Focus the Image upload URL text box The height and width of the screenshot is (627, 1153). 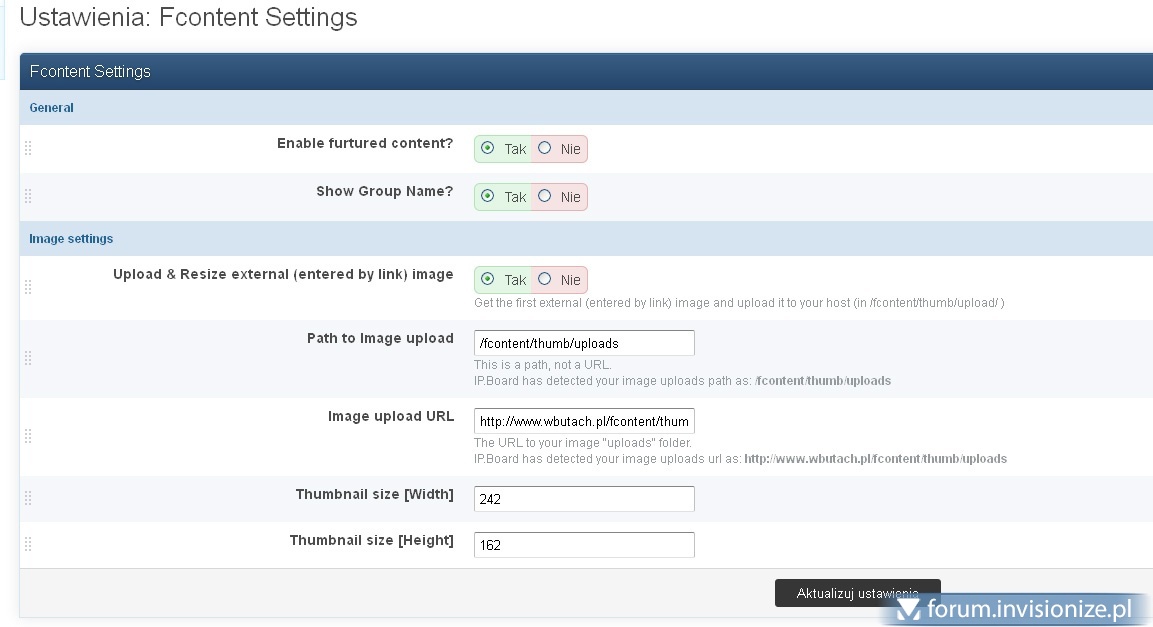pos(583,421)
